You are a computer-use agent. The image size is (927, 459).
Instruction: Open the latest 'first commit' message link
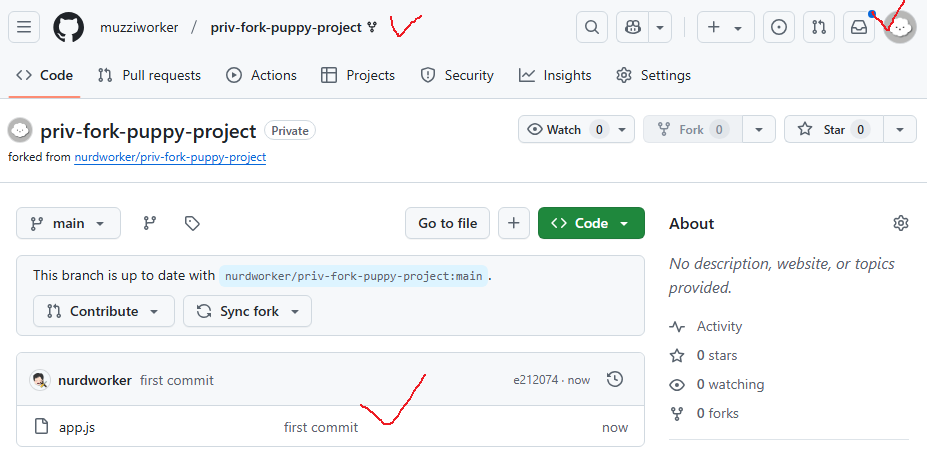[177, 380]
